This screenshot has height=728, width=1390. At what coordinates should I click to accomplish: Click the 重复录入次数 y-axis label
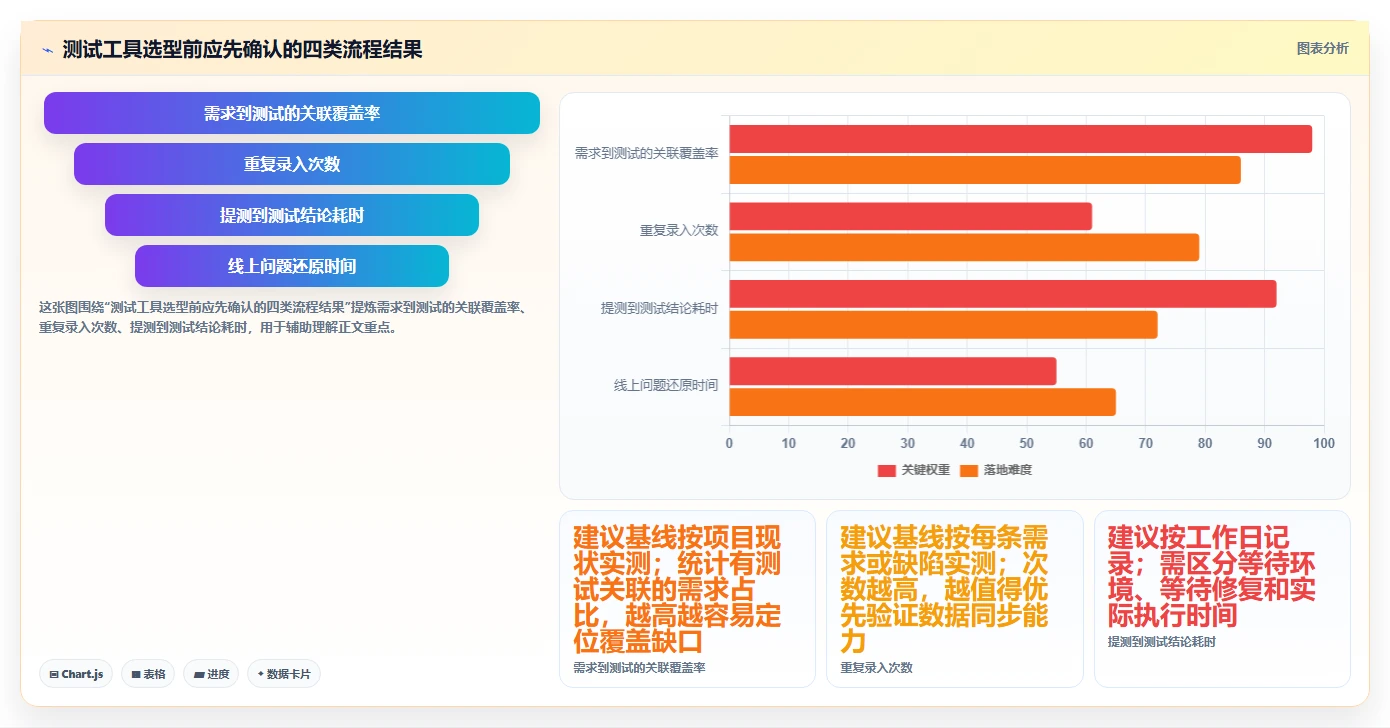click(679, 231)
